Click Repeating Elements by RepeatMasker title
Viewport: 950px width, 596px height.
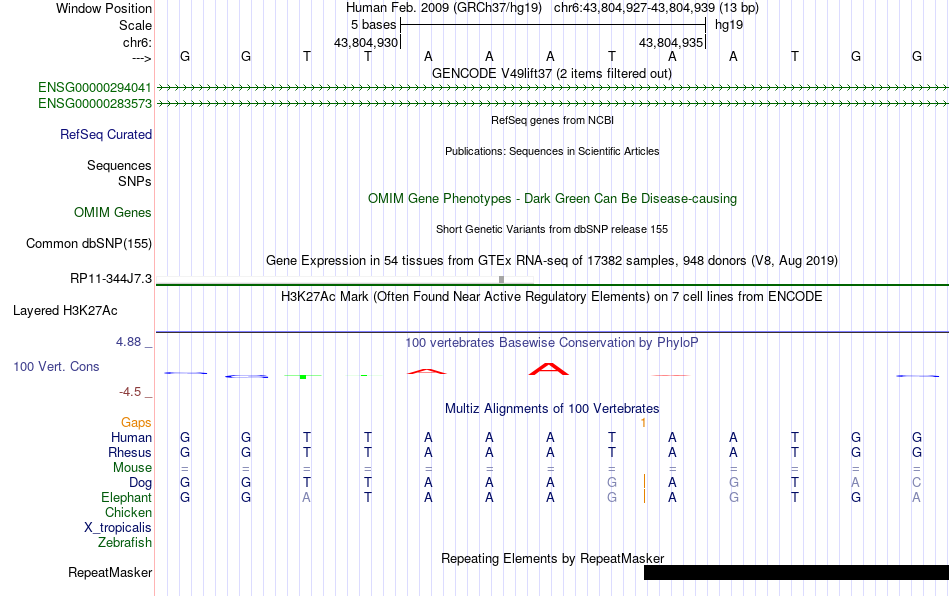[553, 558]
